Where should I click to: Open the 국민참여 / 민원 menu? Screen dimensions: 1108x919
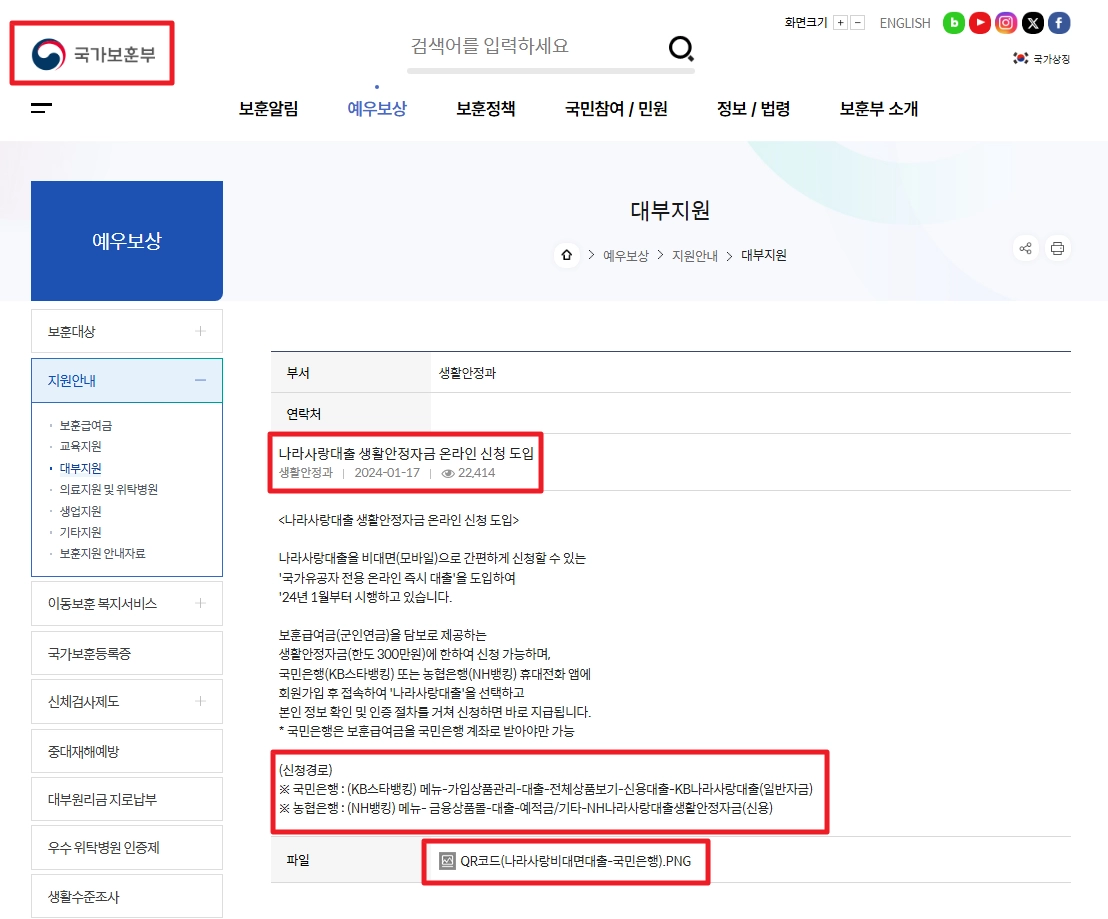tap(616, 109)
